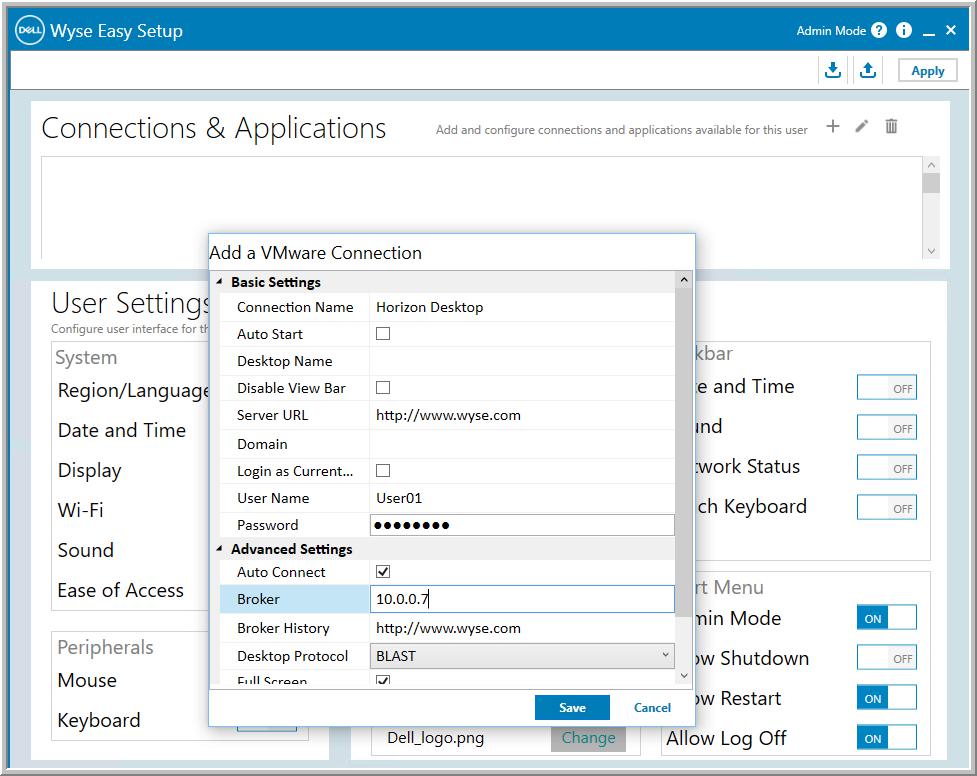Screen dimensions: 977x776
Task: Turn on the Touch Keyboard toggle
Action: pos(887,507)
